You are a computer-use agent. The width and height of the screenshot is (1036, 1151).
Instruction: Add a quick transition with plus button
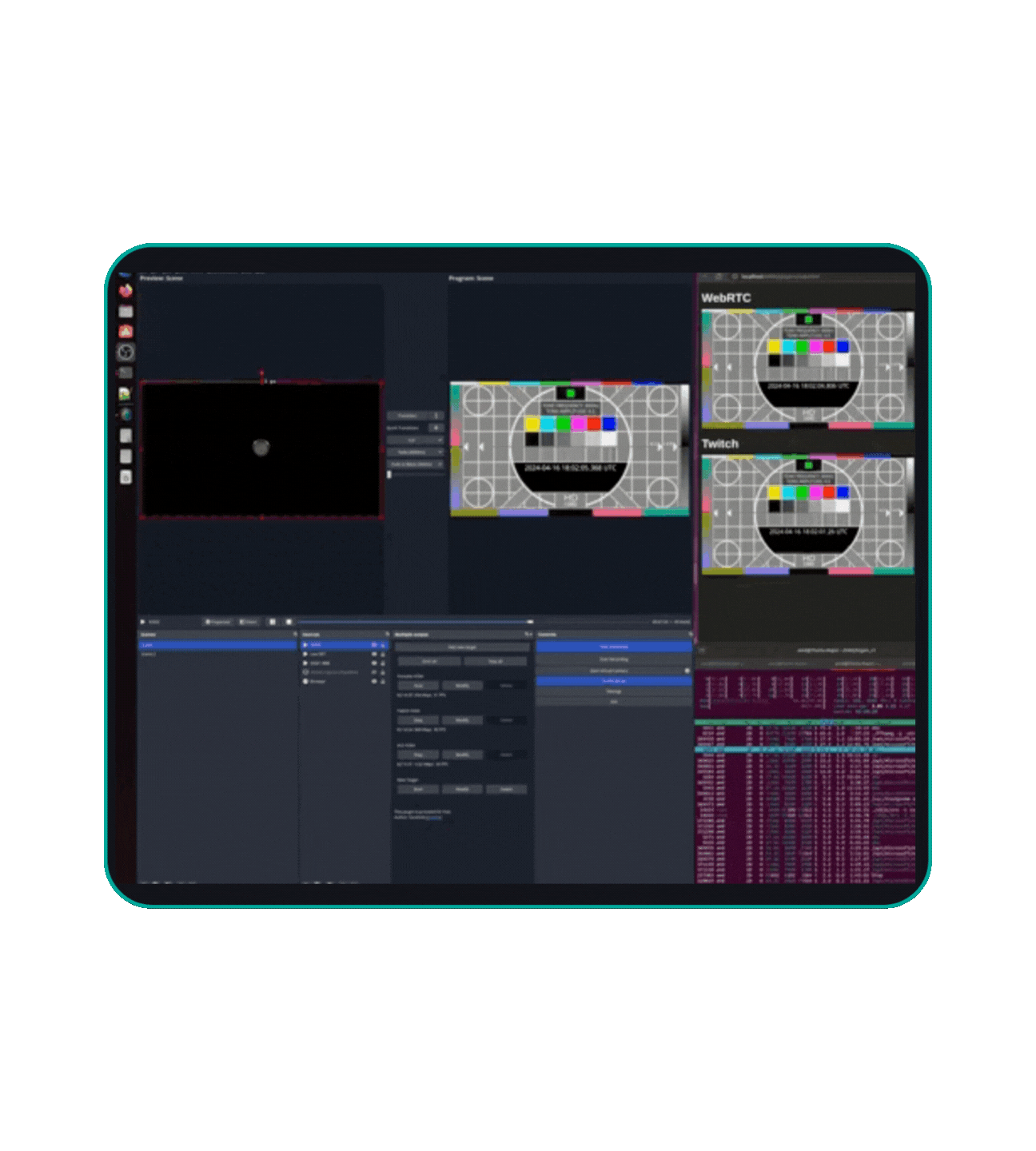(x=436, y=428)
